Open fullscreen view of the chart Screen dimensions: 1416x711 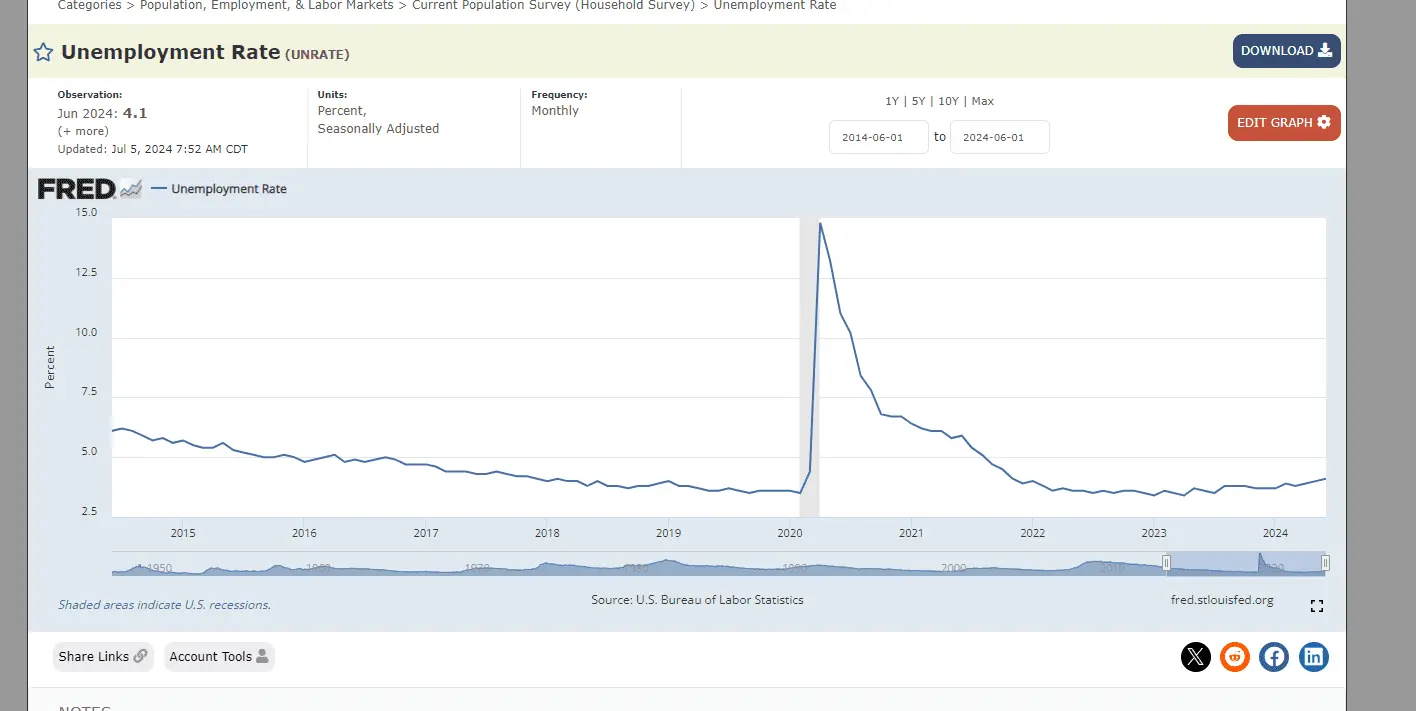point(1317,606)
